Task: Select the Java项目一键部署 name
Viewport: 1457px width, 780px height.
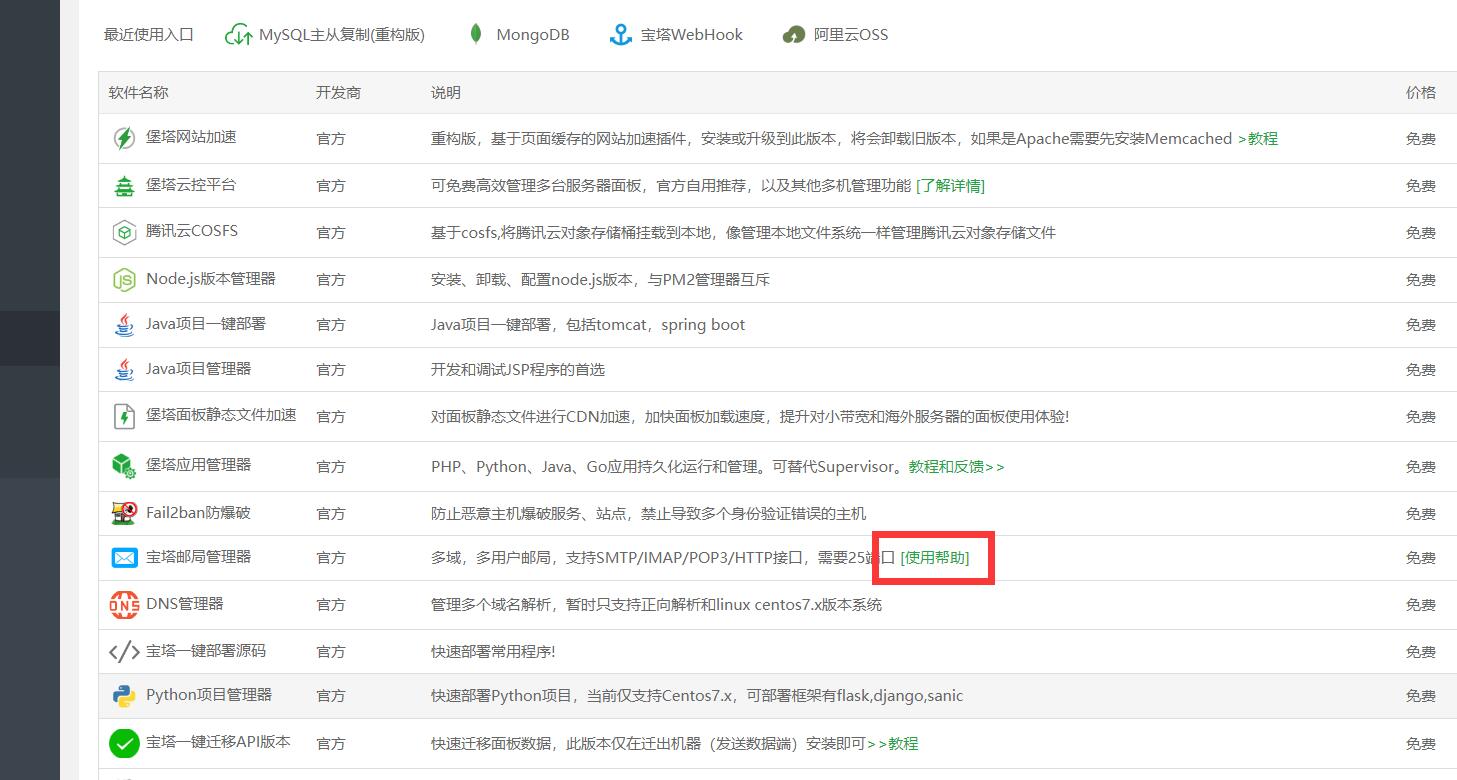Action: [x=206, y=324]
